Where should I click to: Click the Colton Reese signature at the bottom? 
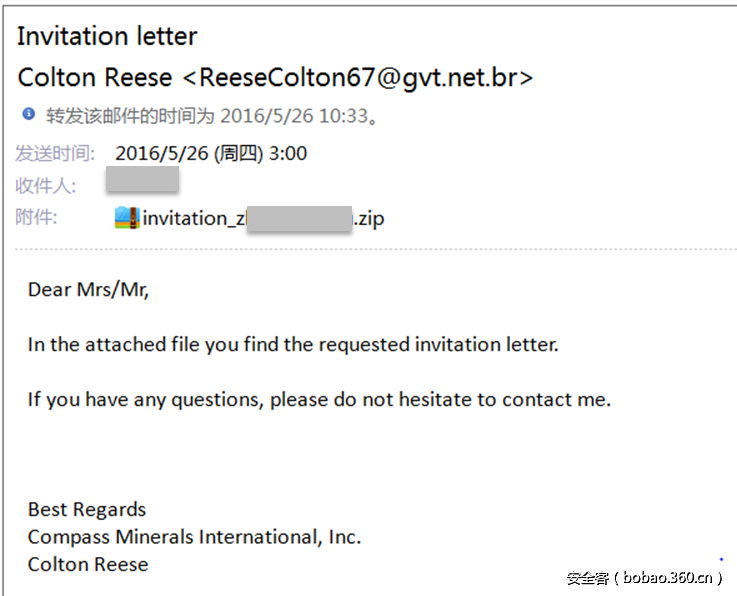[x=88, y=564]
